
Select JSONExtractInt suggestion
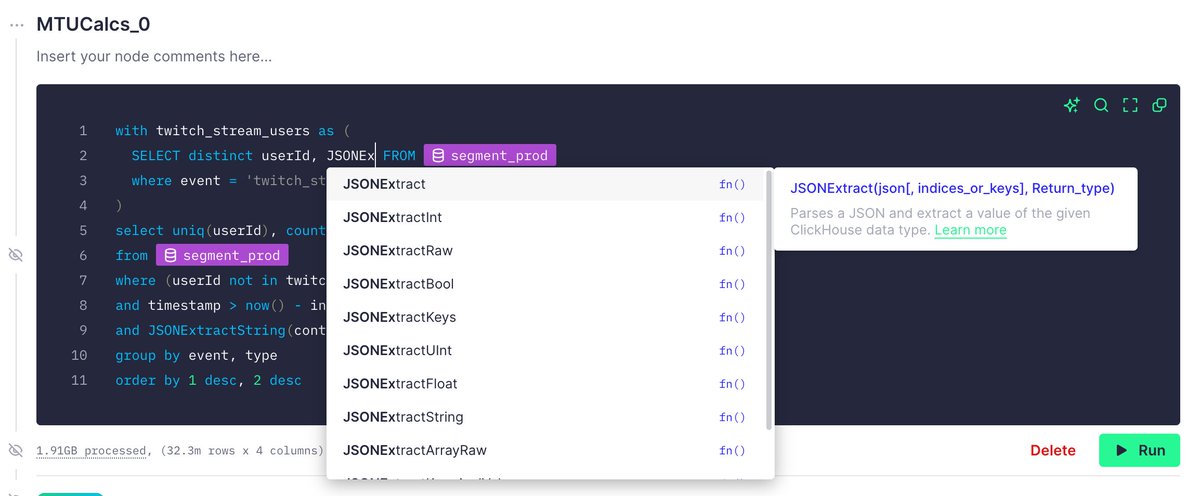pyautogui.click(x=547, y=217)
